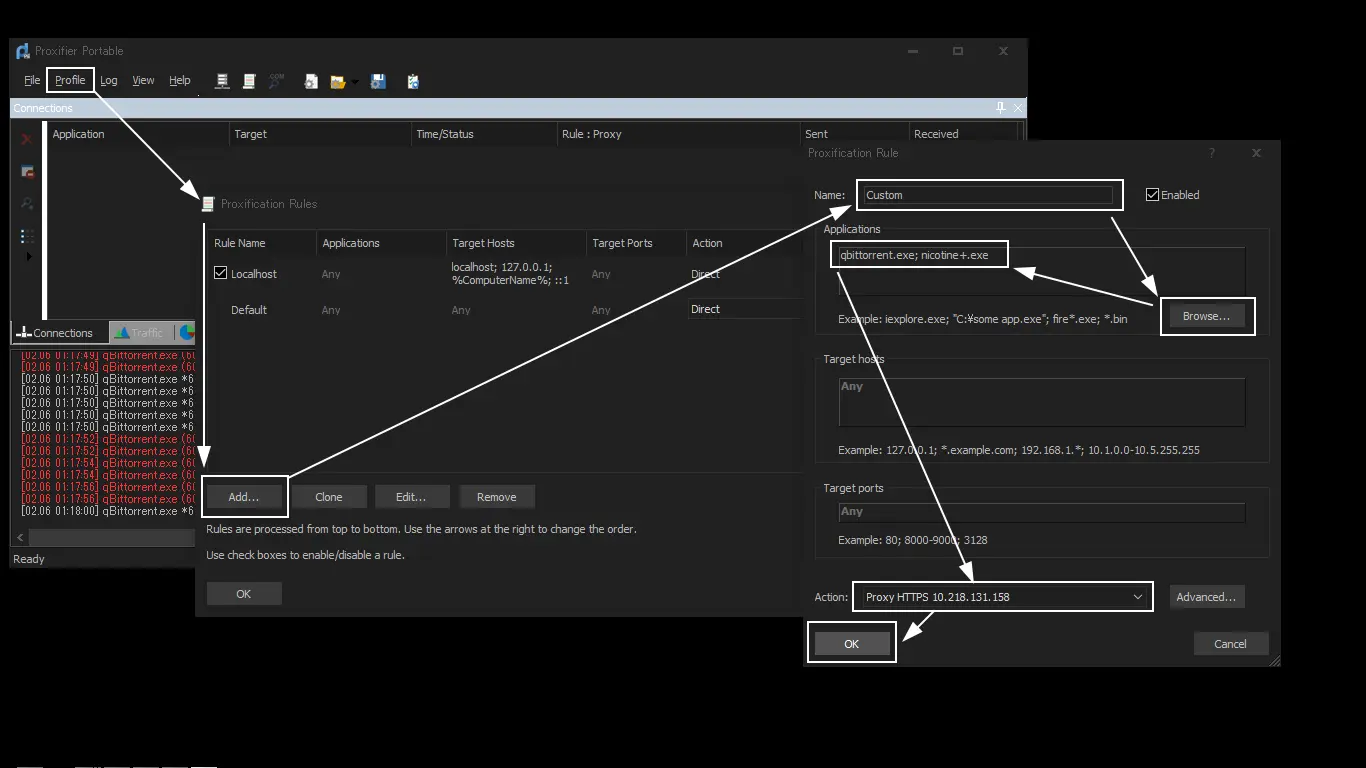Toggle the Enabled checkbox
The width and height of the screenshot is (1366, 768).
point(1152,195)
